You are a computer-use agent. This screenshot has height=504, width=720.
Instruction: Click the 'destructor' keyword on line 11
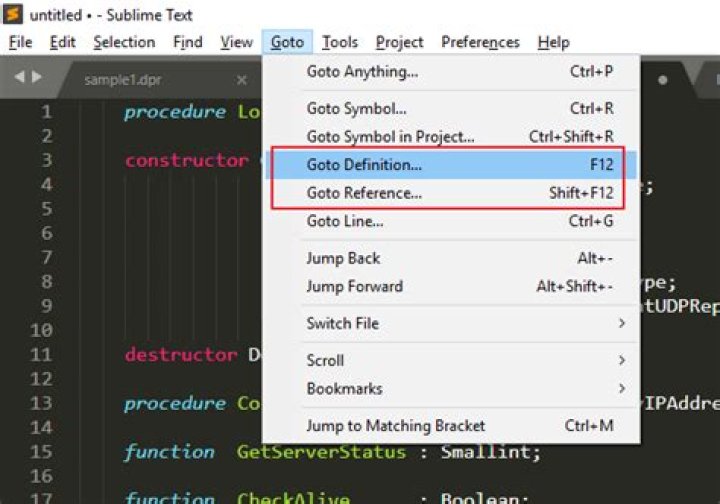(181, 354)
